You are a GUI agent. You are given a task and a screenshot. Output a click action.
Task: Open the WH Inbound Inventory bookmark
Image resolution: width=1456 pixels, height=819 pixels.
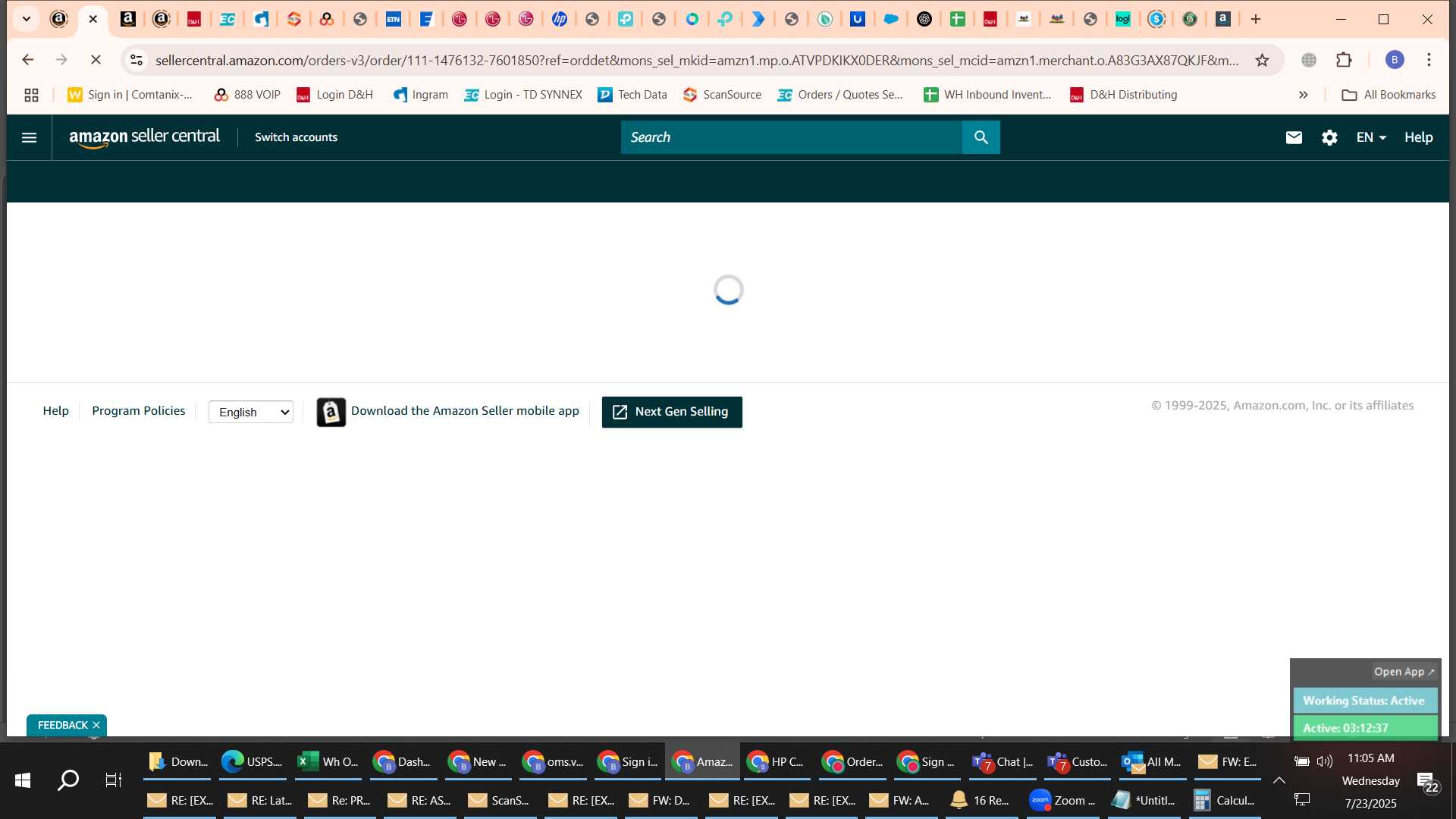coord(987,95)
